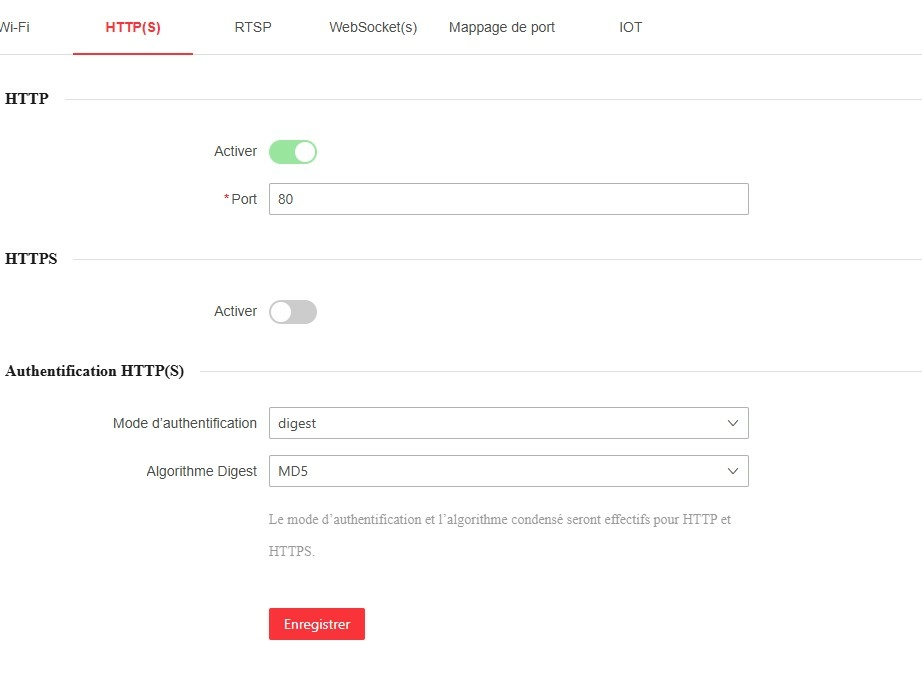
Task: Click the Port field label
Action: pos(244,199)
